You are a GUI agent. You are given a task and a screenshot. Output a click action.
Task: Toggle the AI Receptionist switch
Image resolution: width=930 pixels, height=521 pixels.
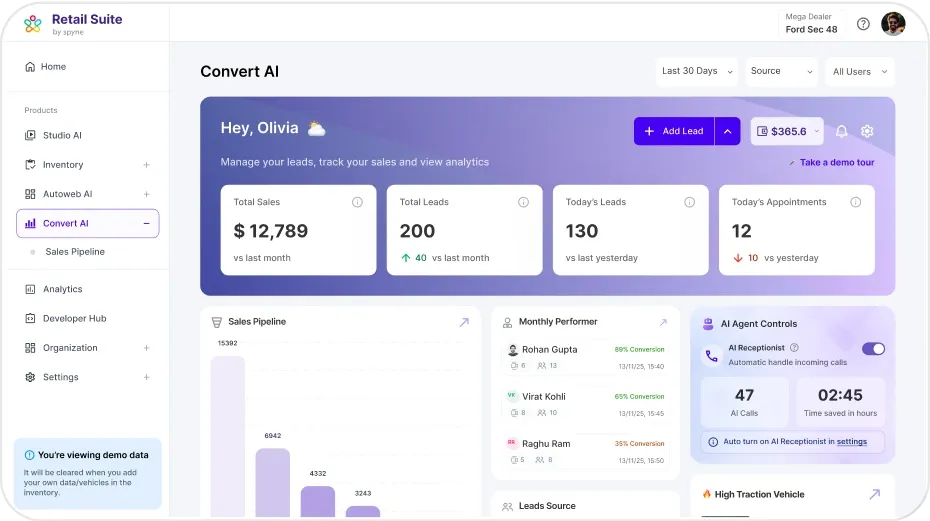(x=873, y=349)
